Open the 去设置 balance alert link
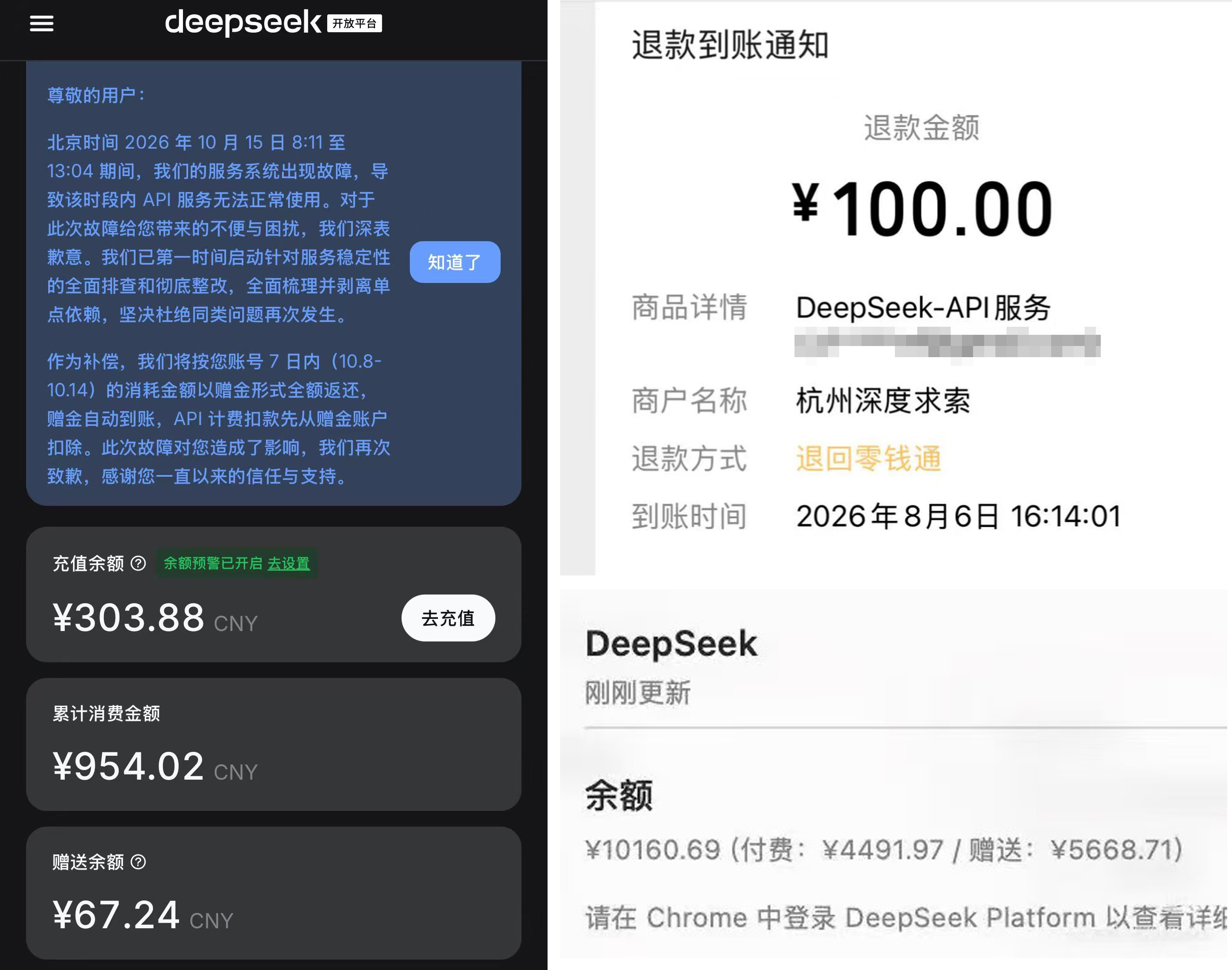Image resolution: width=1232 pixels, height=970 pixels. [289, 563]
